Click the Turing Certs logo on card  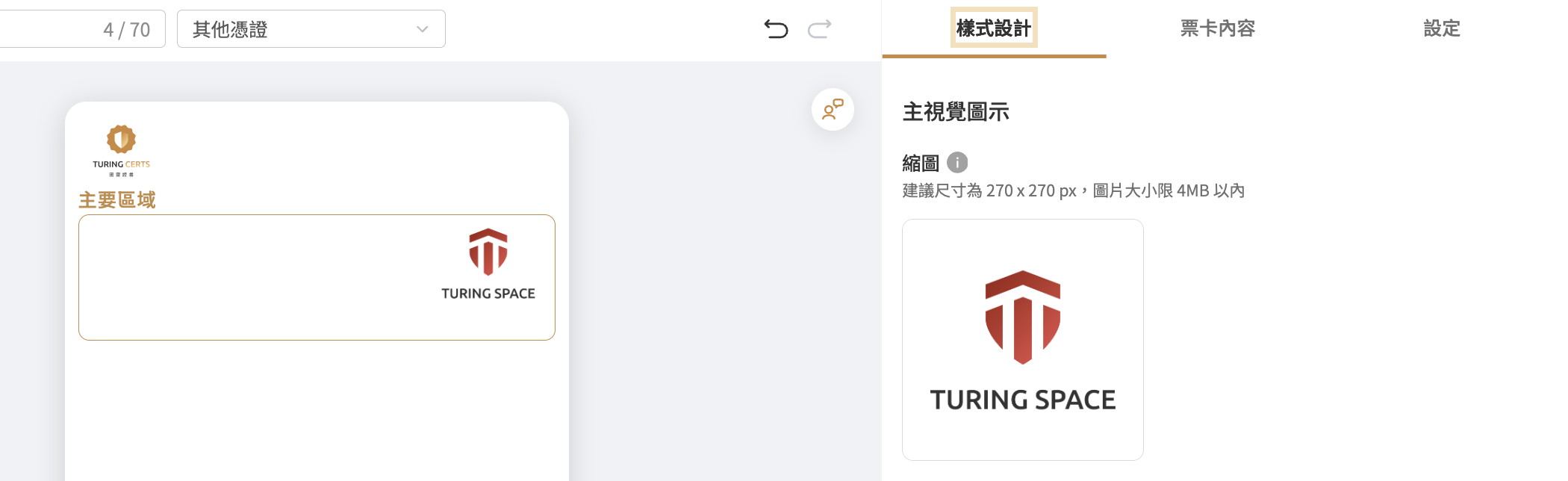pos(121,150)
